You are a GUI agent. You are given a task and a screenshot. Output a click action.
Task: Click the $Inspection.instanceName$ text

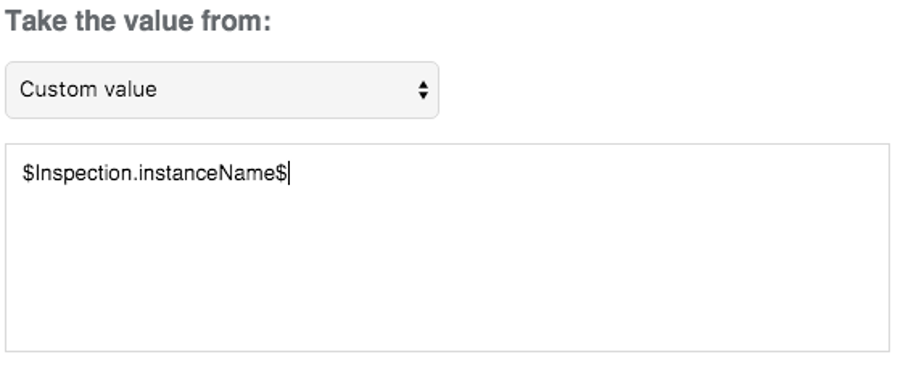coord(155,173)
